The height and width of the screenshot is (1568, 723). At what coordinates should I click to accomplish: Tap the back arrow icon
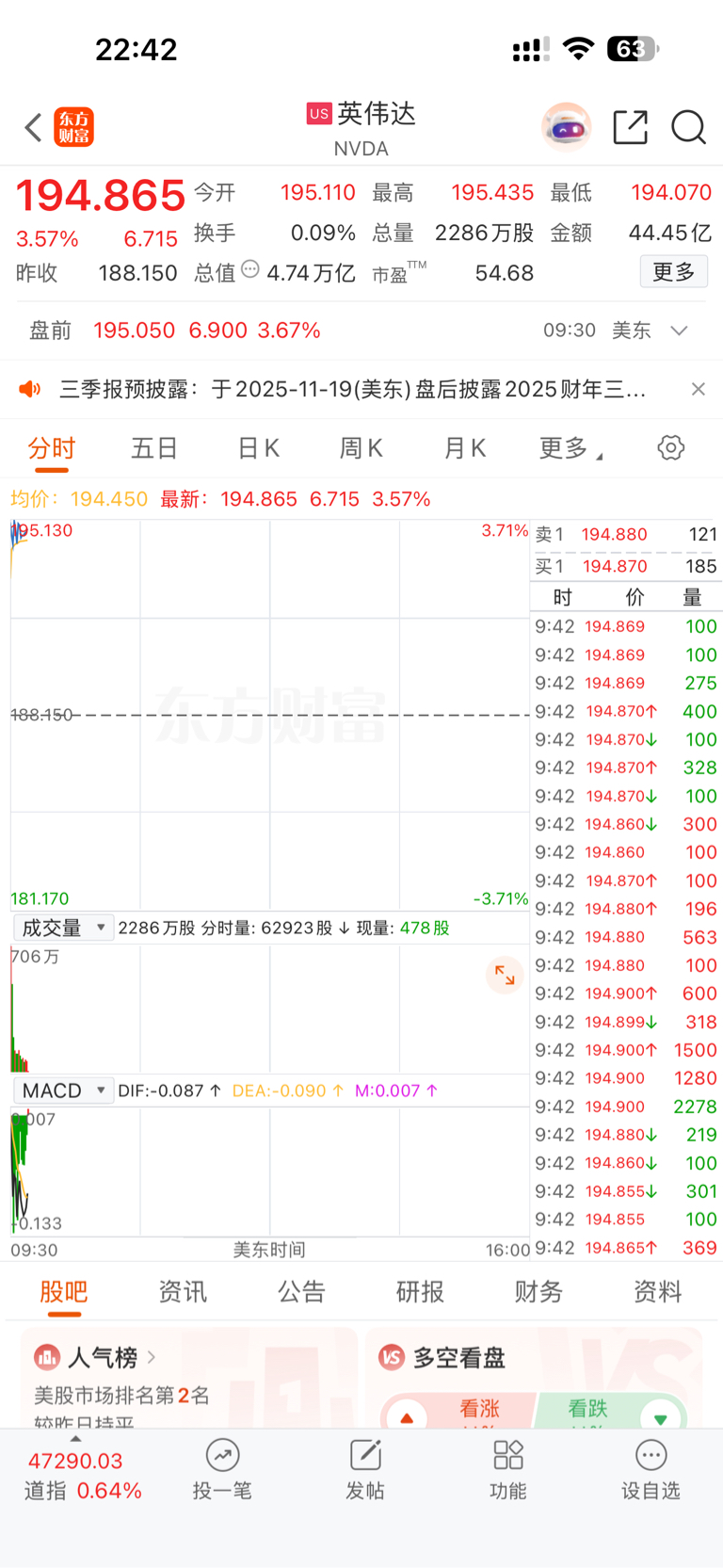coord(34,127)
